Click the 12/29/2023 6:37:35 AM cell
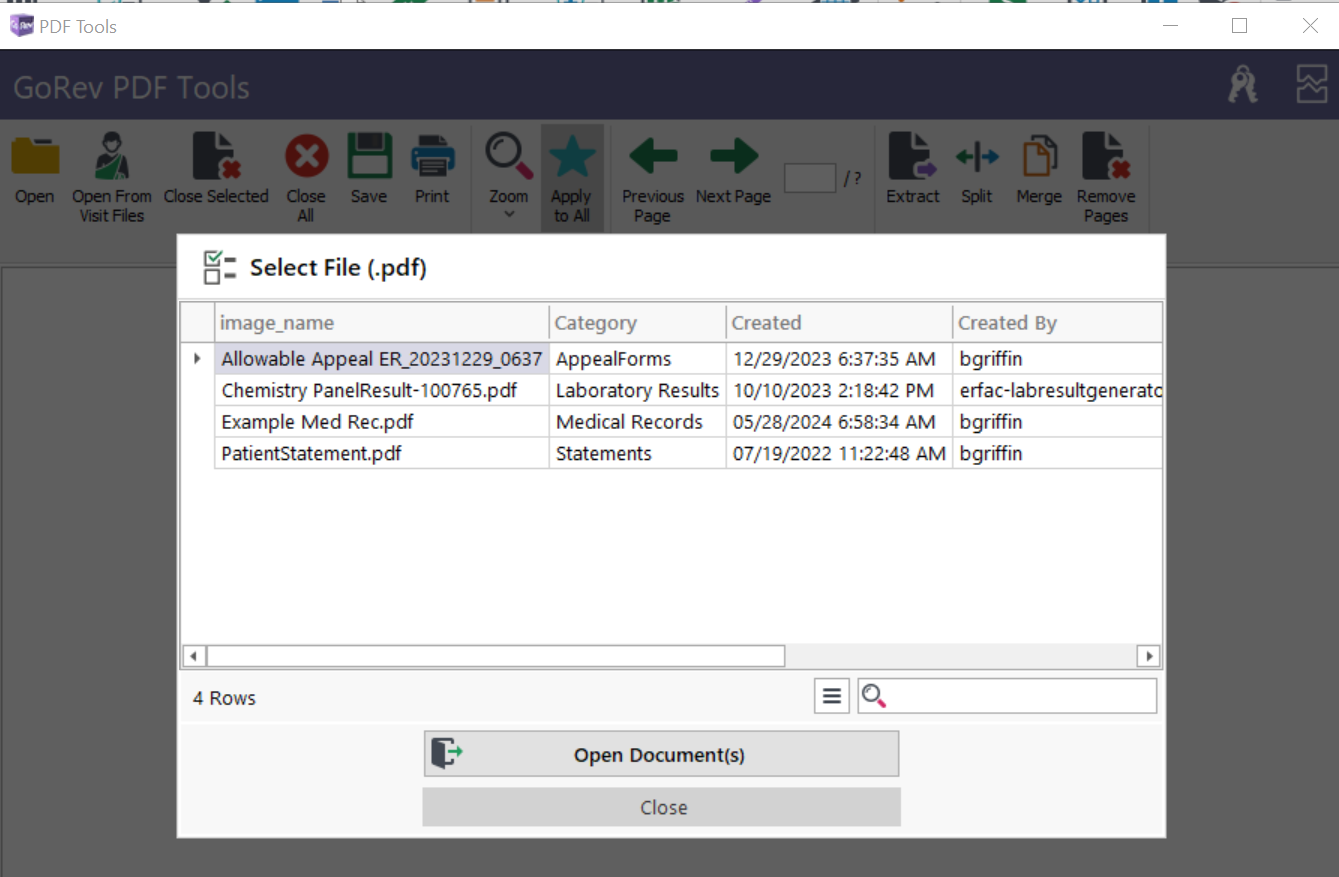Viewport: 1339px width, 877px height. tap(839, 359)
